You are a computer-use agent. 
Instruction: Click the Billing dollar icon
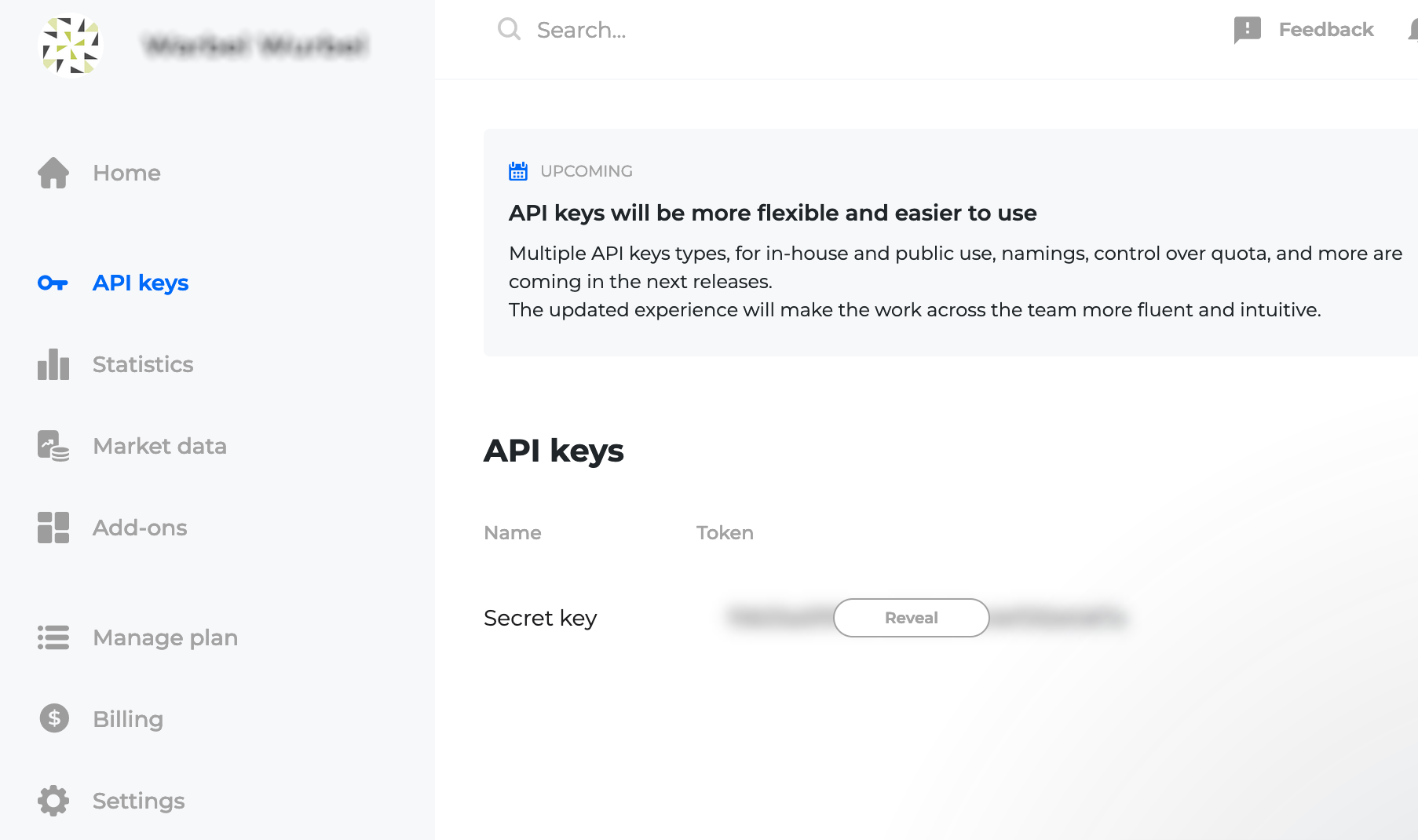[54, 718]
